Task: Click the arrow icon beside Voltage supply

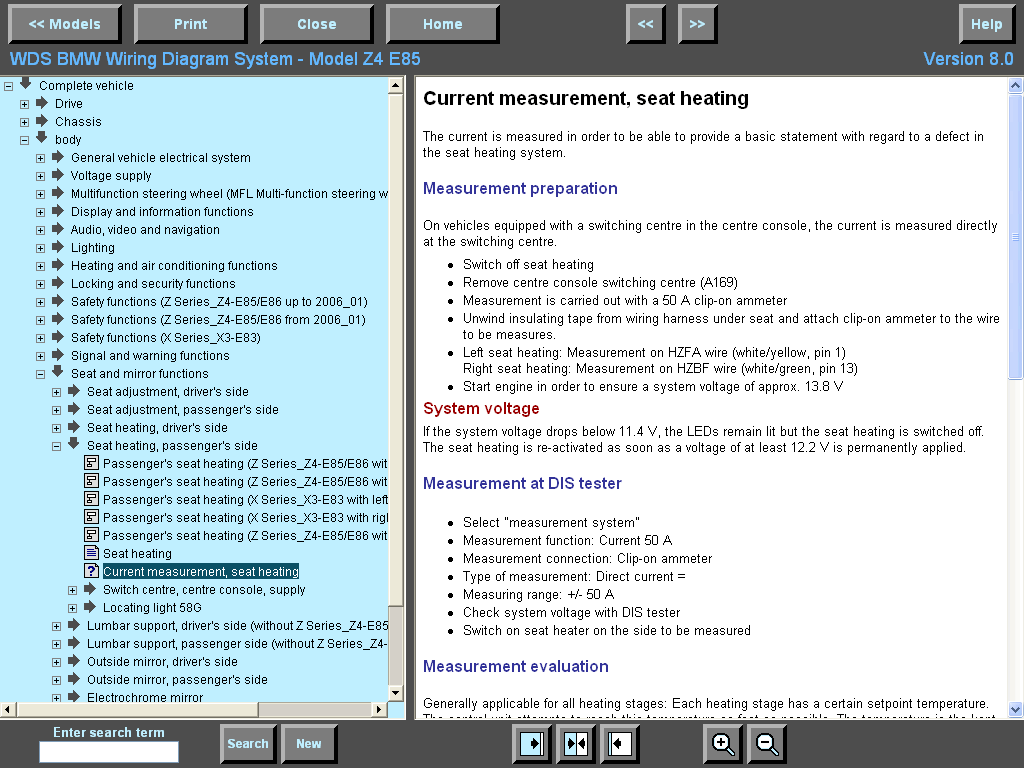Action: [58, 175]
